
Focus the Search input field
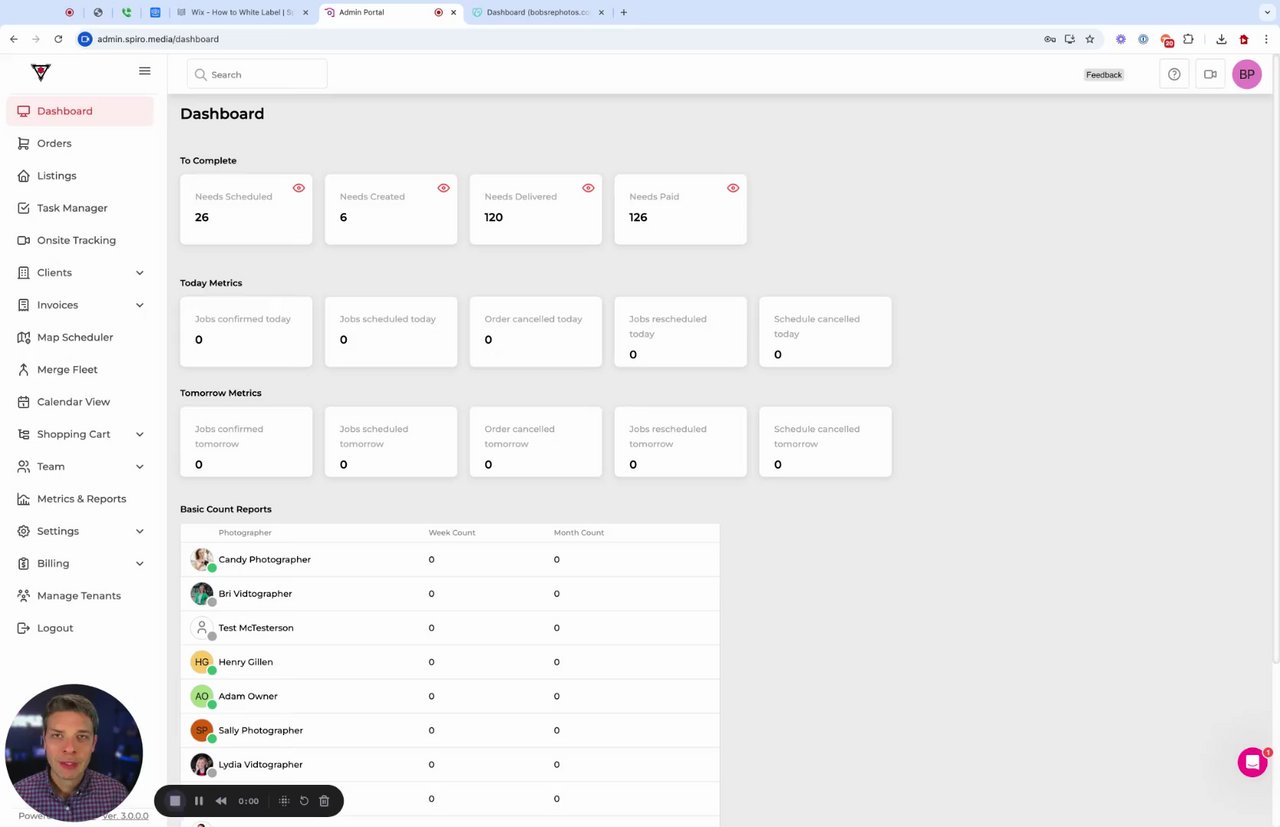point(257,74)
